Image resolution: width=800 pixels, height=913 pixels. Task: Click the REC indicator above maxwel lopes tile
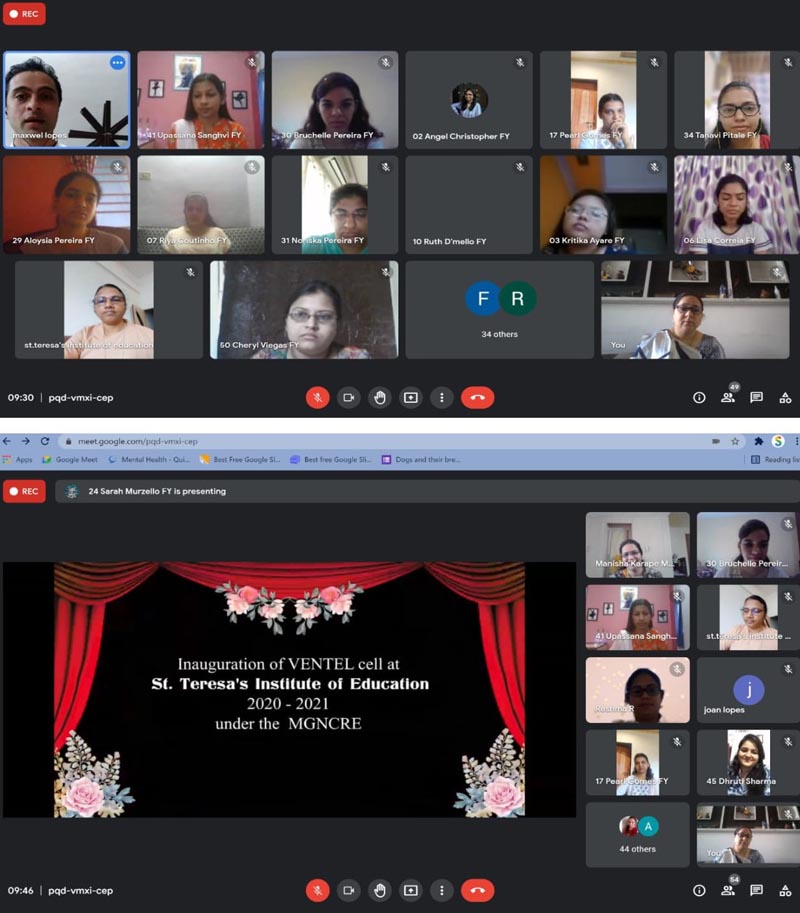tap(24, 14)
